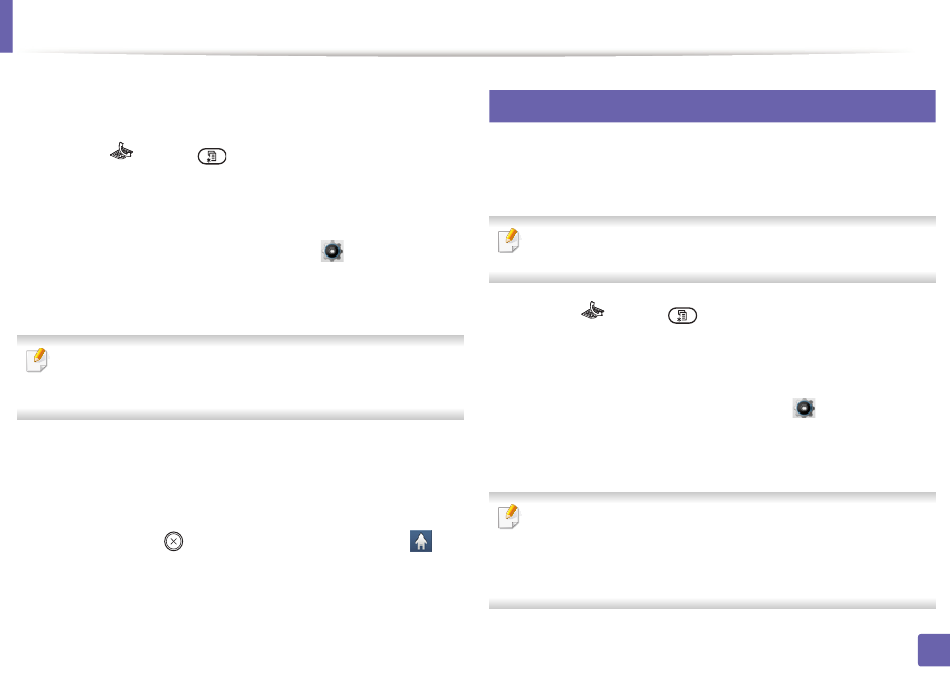Click the gray bar closing the left note box
The width and height of the screenshot is (950, 674).
240,415
